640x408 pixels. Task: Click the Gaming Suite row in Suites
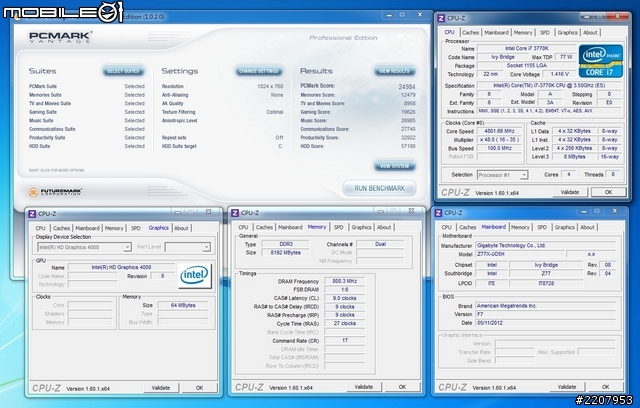click(x=87, y=112)
